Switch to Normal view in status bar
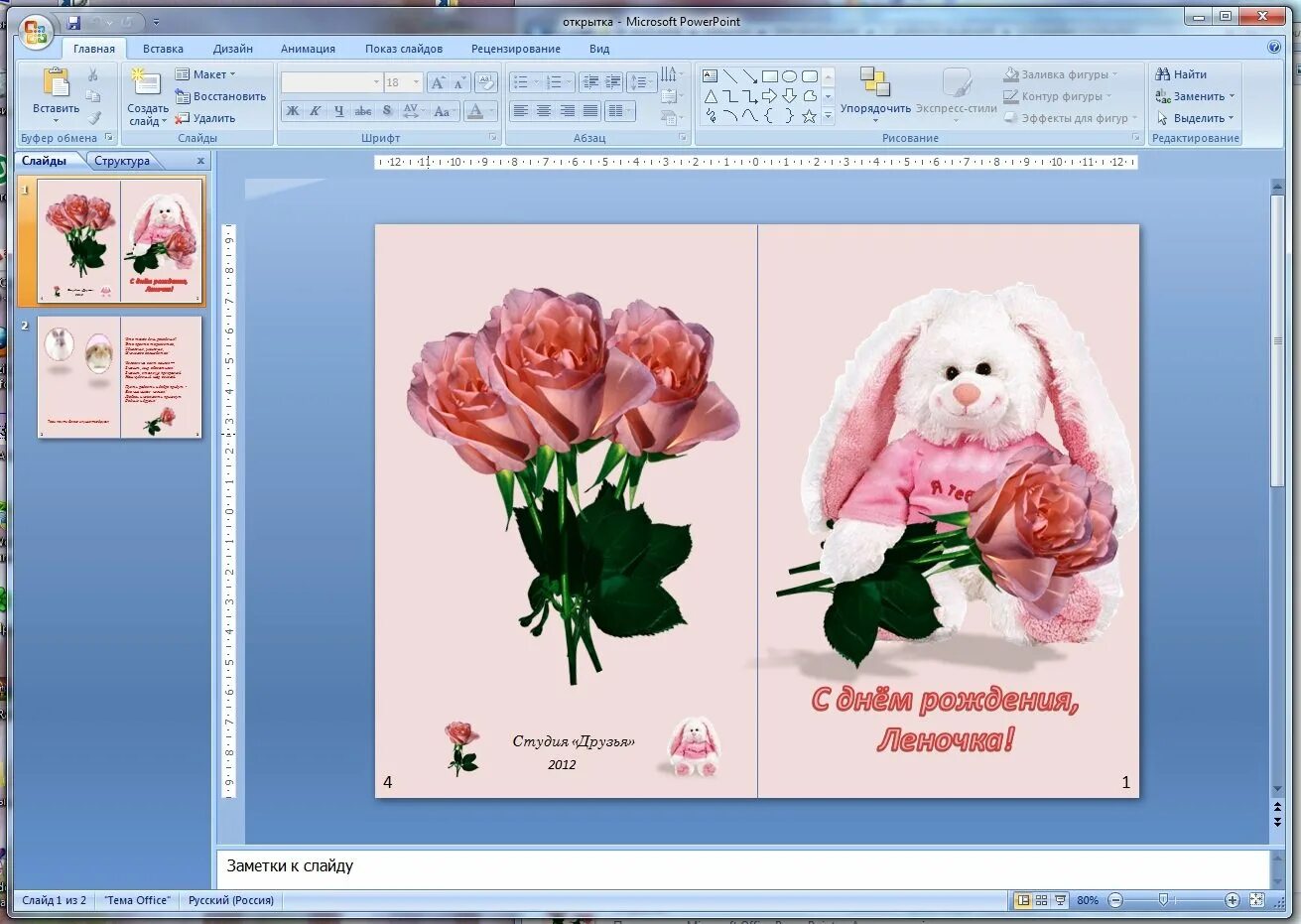 [x=1022, y=900]
